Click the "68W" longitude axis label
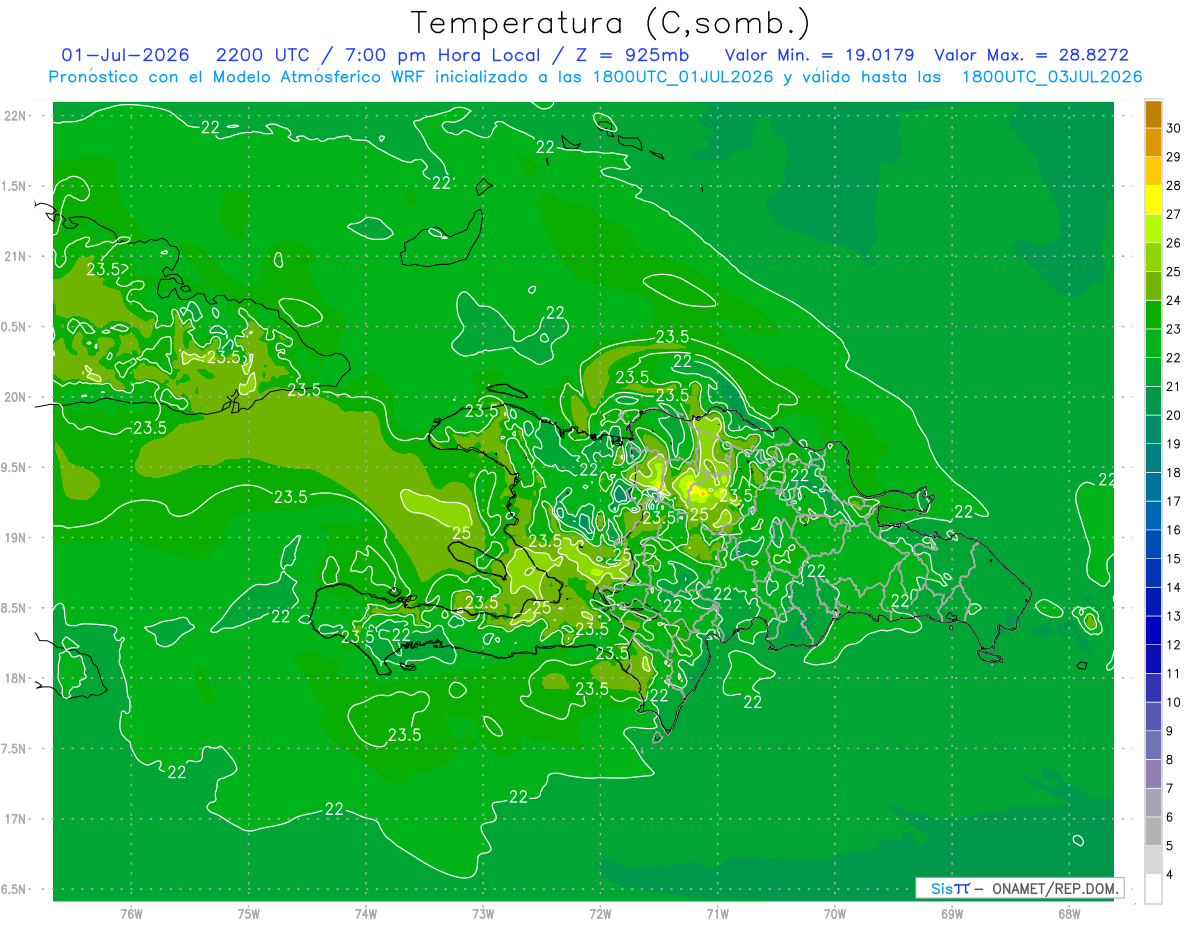 (1069, 914)
